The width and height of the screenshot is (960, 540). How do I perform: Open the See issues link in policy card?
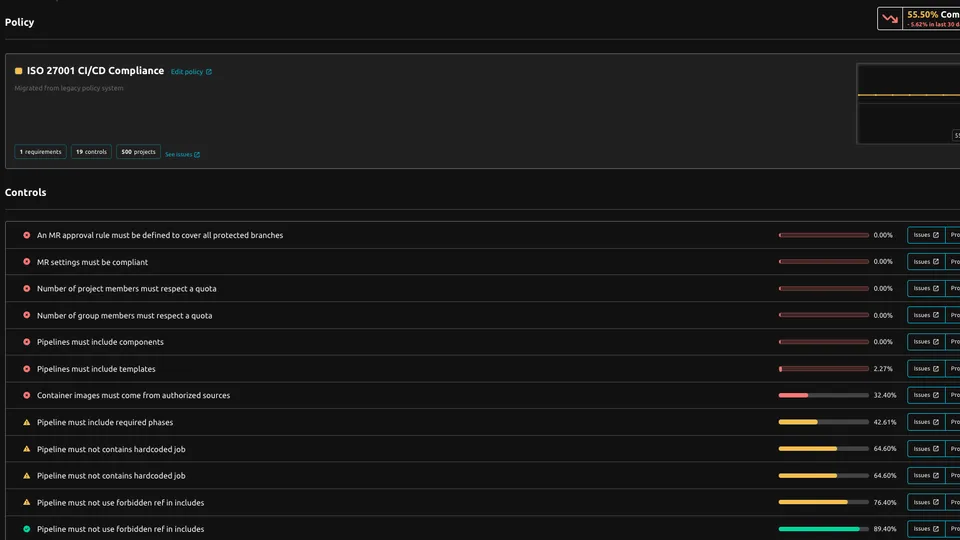[x=182, y=154]
